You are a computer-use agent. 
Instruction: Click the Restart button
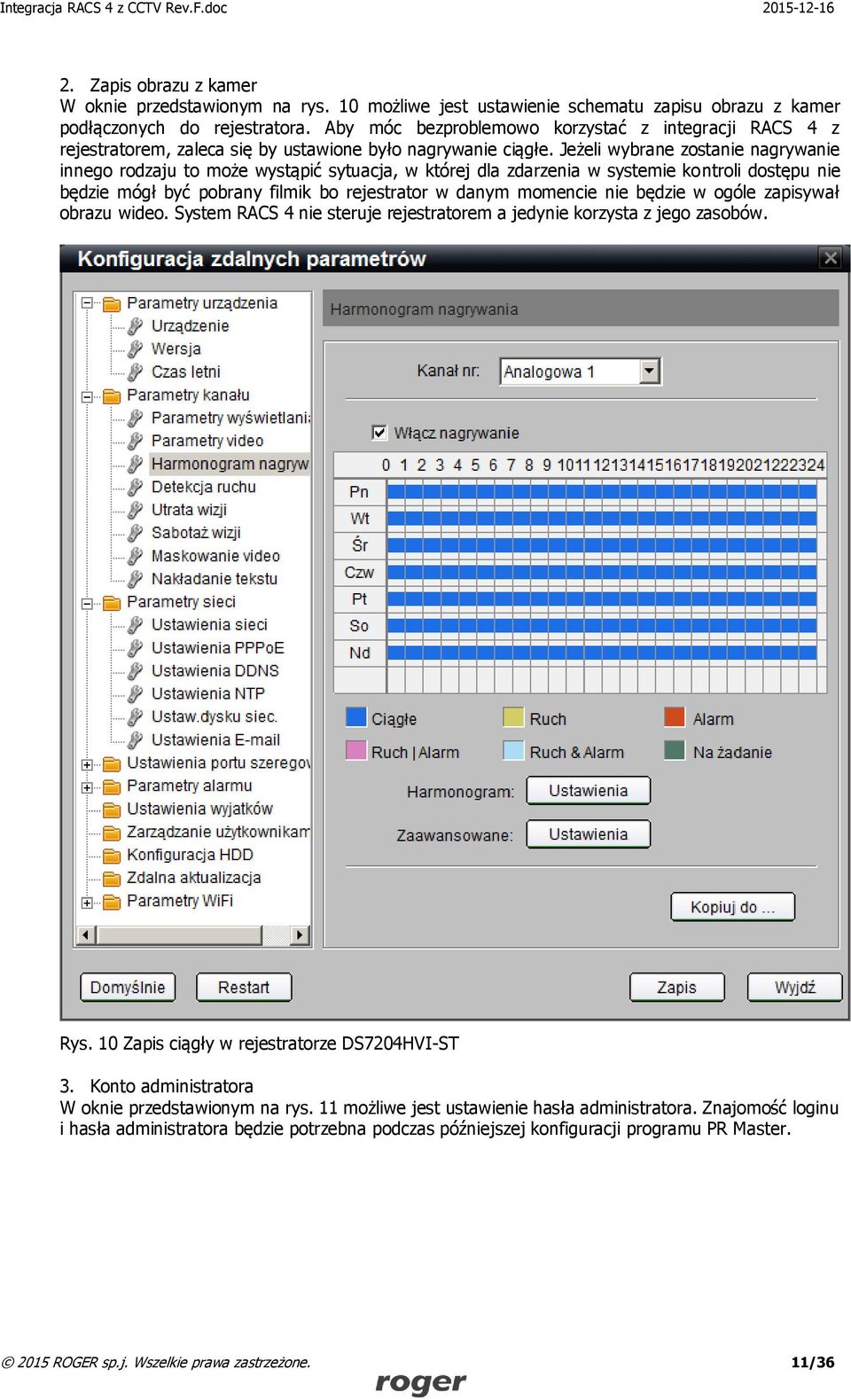(244, 987)
